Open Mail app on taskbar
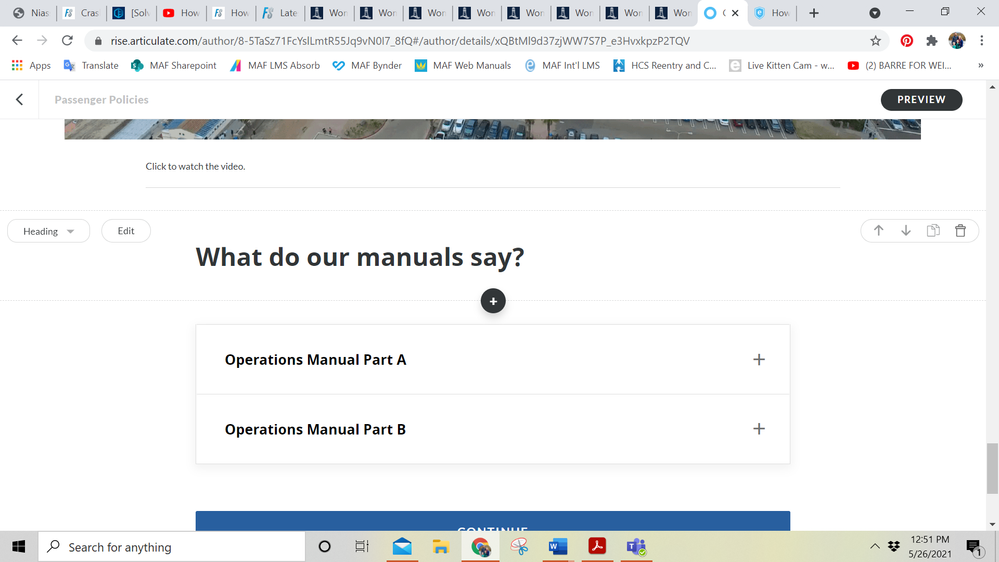This screenshot has height=562, width=999. coord(402,547)
